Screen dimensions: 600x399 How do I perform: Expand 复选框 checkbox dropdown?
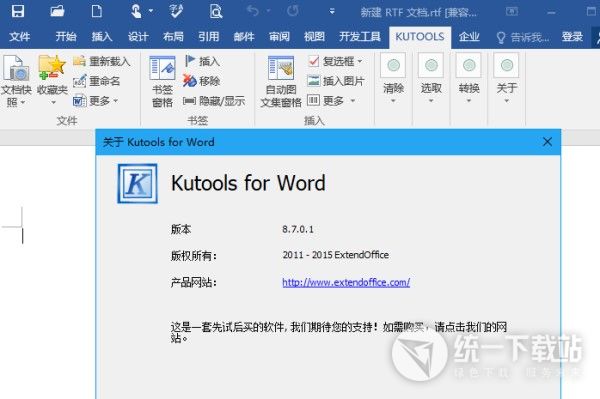point(335,61)
